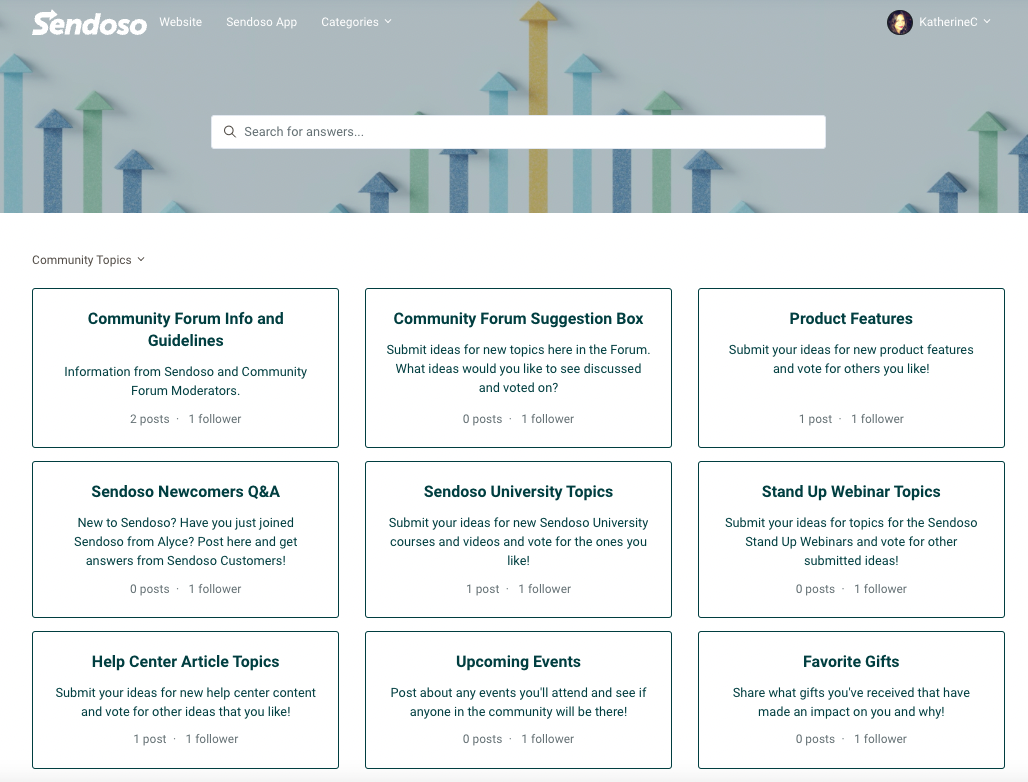Click "0 posts" under Community Forum Suggestion Box
The height and width of the screenshot is (782, 1028).
tap(483, 419)
